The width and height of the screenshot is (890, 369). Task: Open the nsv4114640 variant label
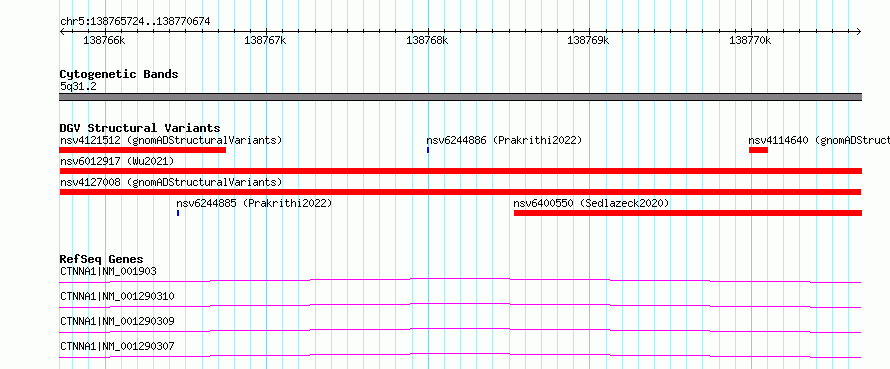click(x=818, y=140)
